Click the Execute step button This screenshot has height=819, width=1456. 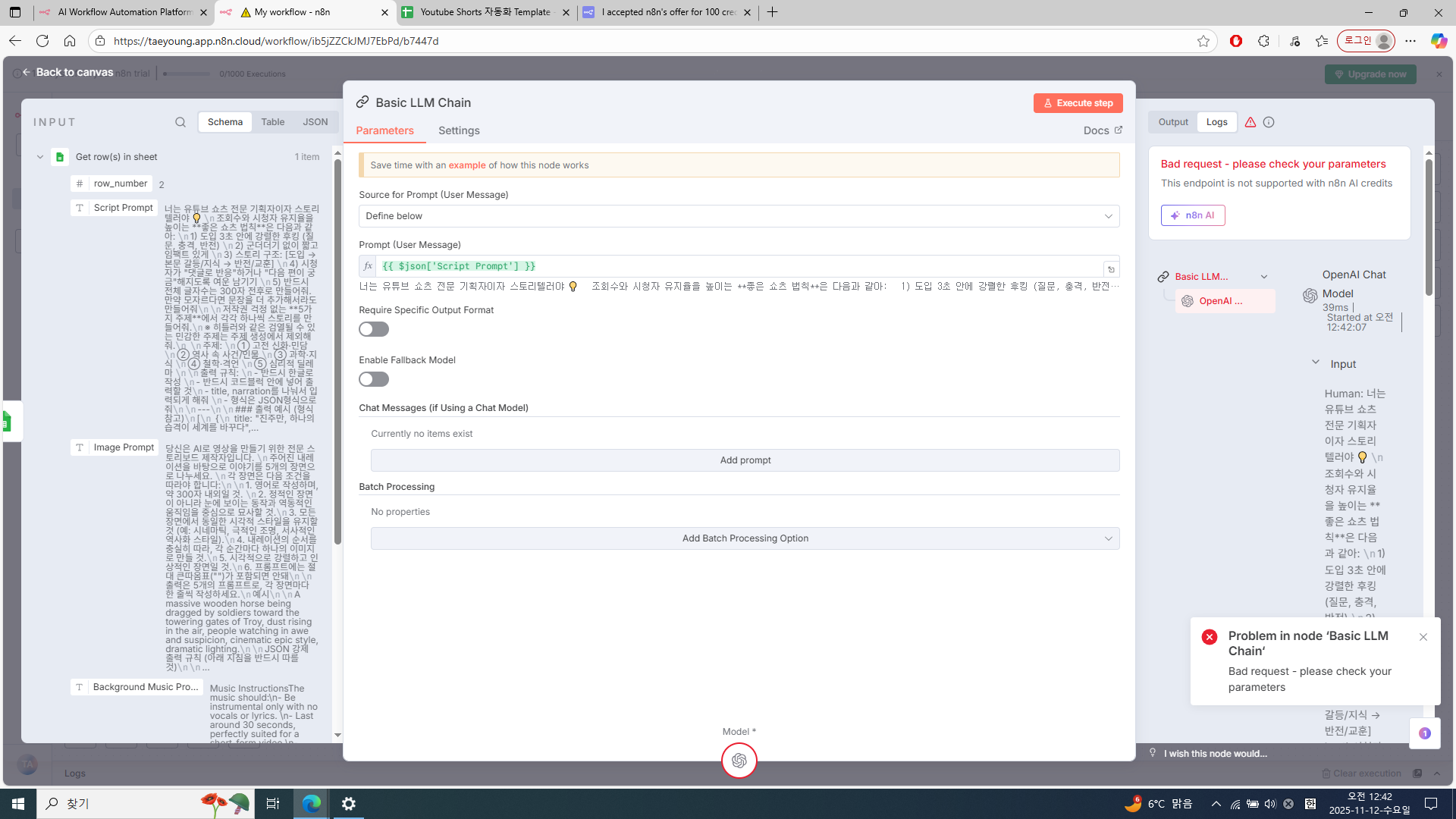click(1078, 103)
